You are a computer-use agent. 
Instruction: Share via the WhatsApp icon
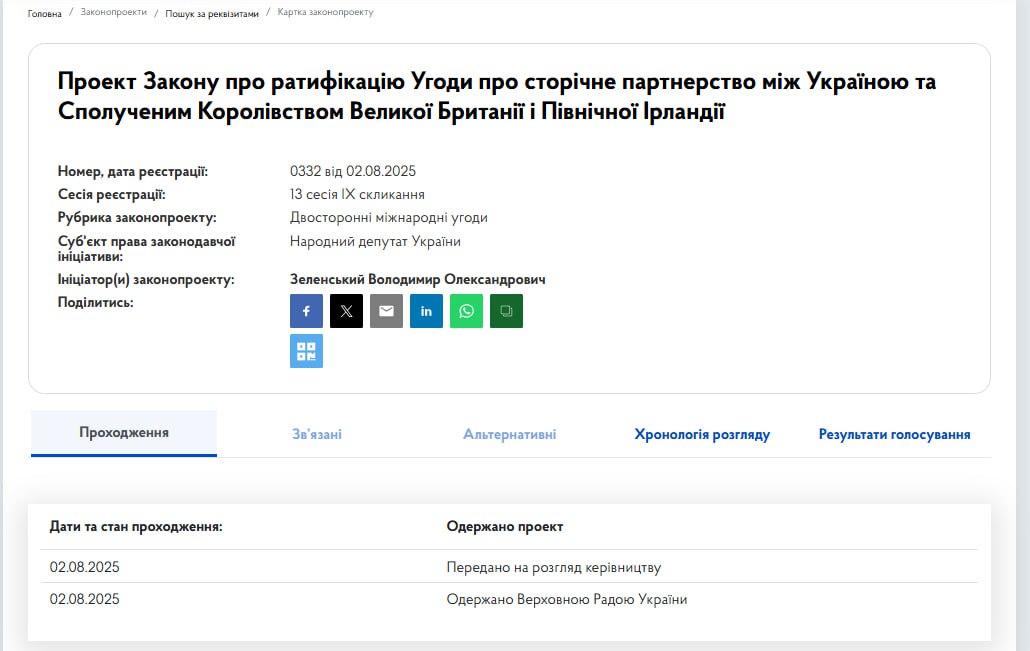(x=466, y=311)
